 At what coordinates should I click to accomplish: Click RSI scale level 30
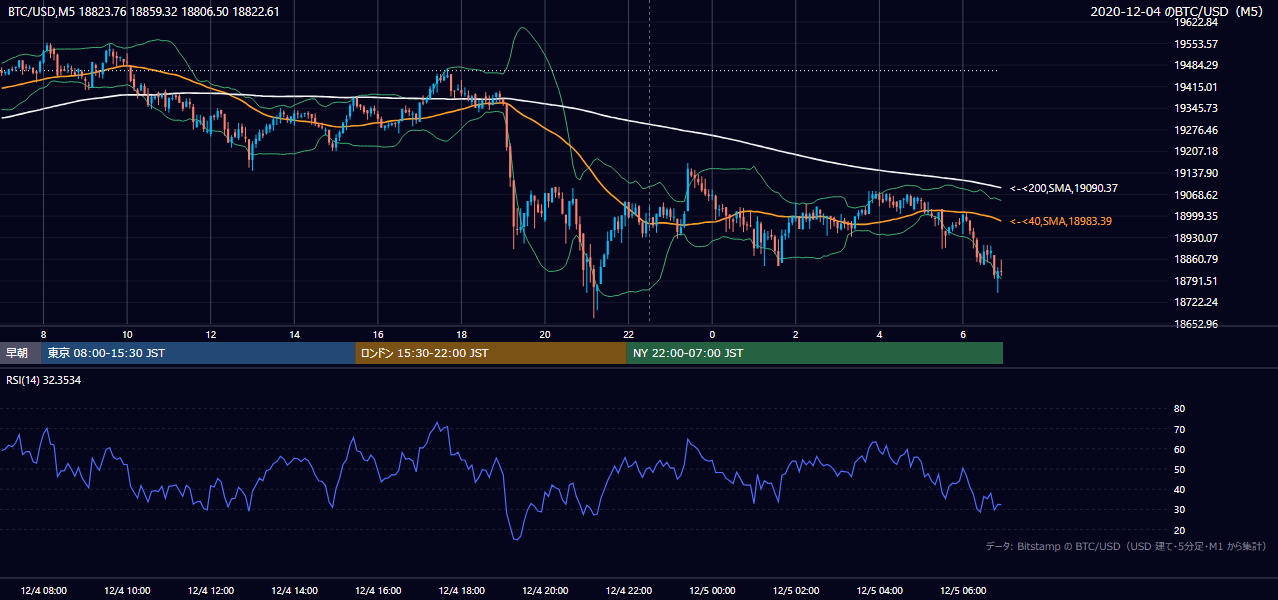pyautogui.click(x=1179, y=510)
